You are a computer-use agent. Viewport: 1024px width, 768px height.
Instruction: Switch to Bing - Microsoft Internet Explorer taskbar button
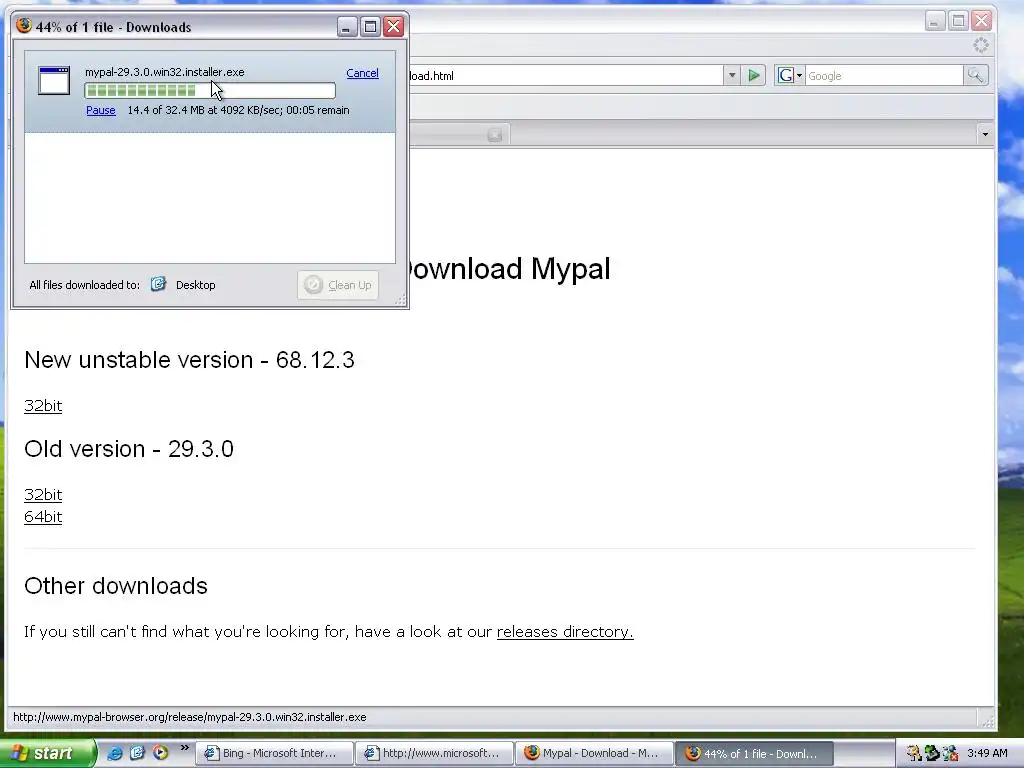click(274, 753)
